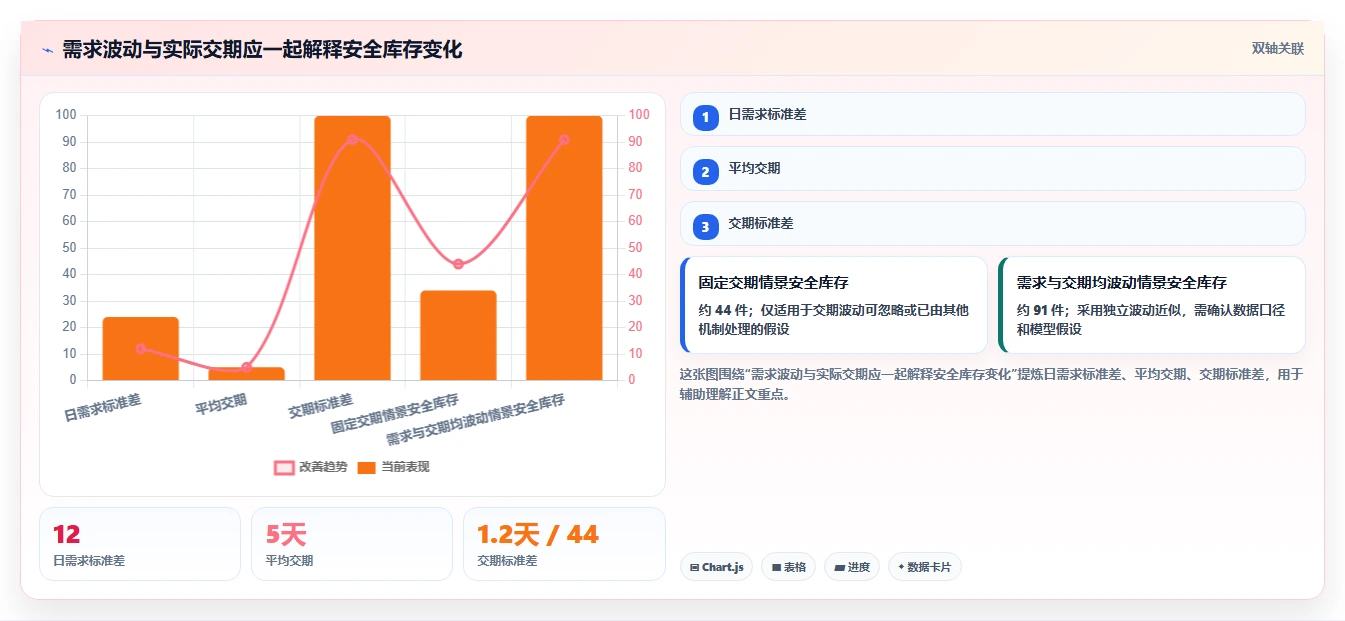
Task: Select list item 2 平均交期
Action: point(992,169)
